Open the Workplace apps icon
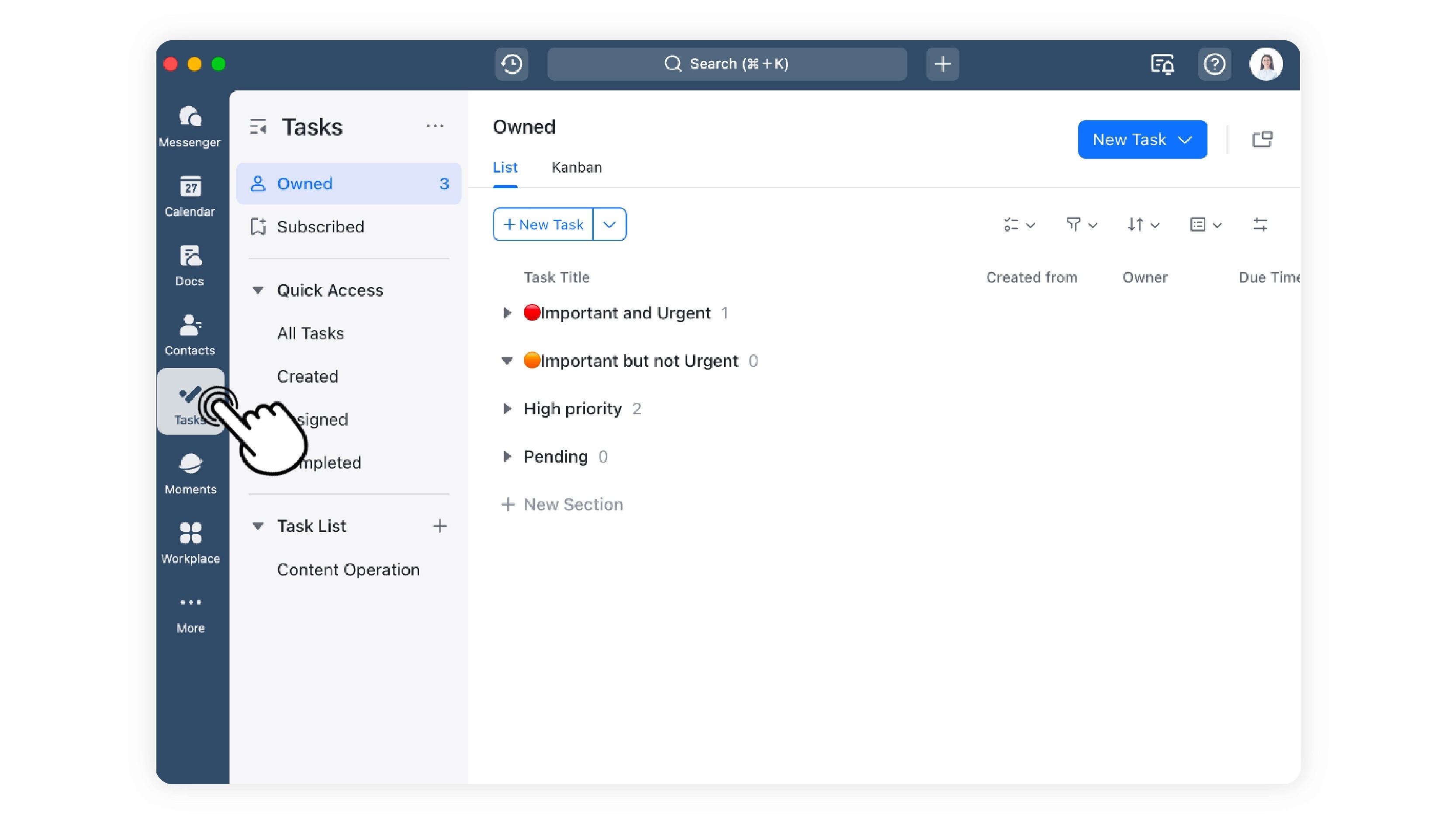The height and width of the screenshot is (819, 1456). (x=190, y=543)
